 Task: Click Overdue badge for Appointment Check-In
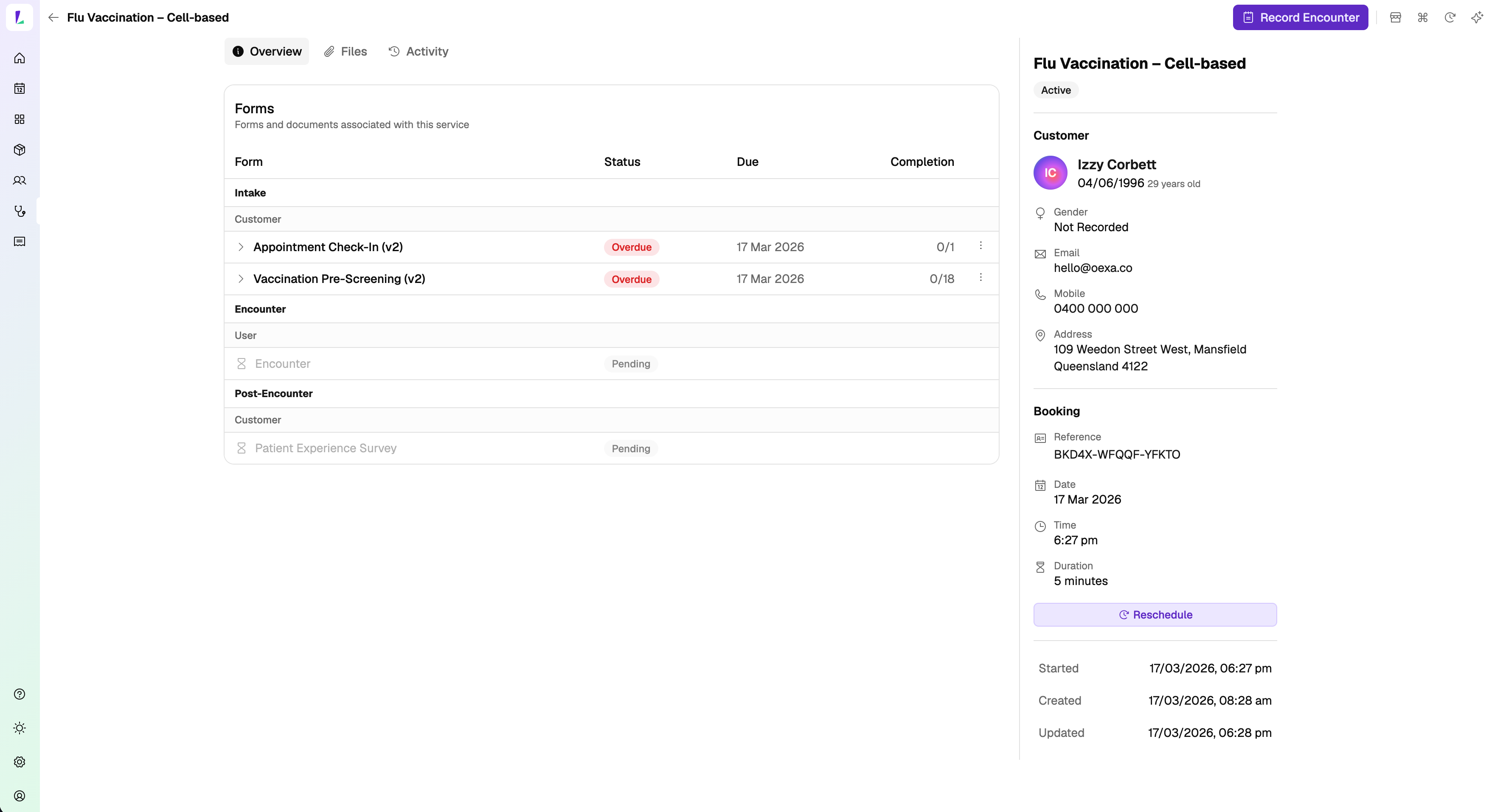[631, 247]
